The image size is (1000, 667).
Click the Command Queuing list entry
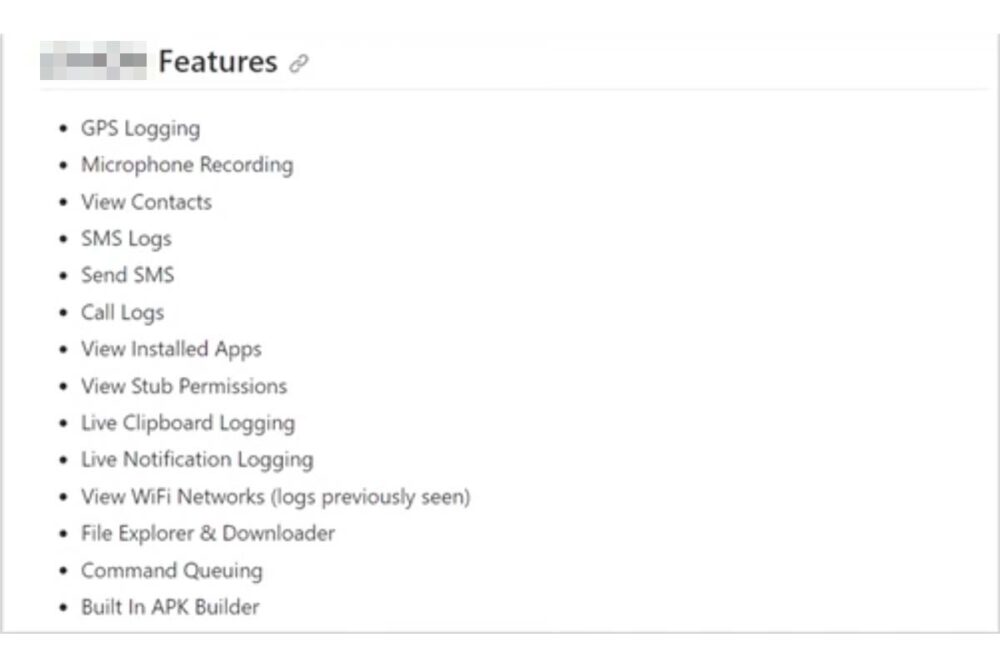click(x=172, y=571)
